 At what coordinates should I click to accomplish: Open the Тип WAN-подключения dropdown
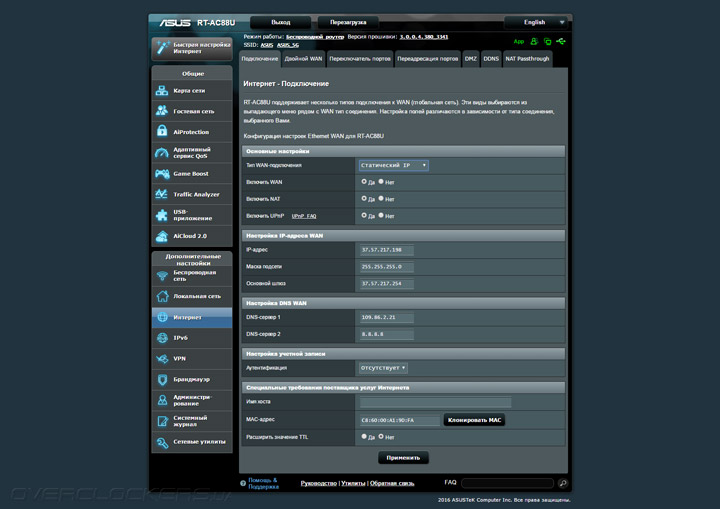(393, 165)
